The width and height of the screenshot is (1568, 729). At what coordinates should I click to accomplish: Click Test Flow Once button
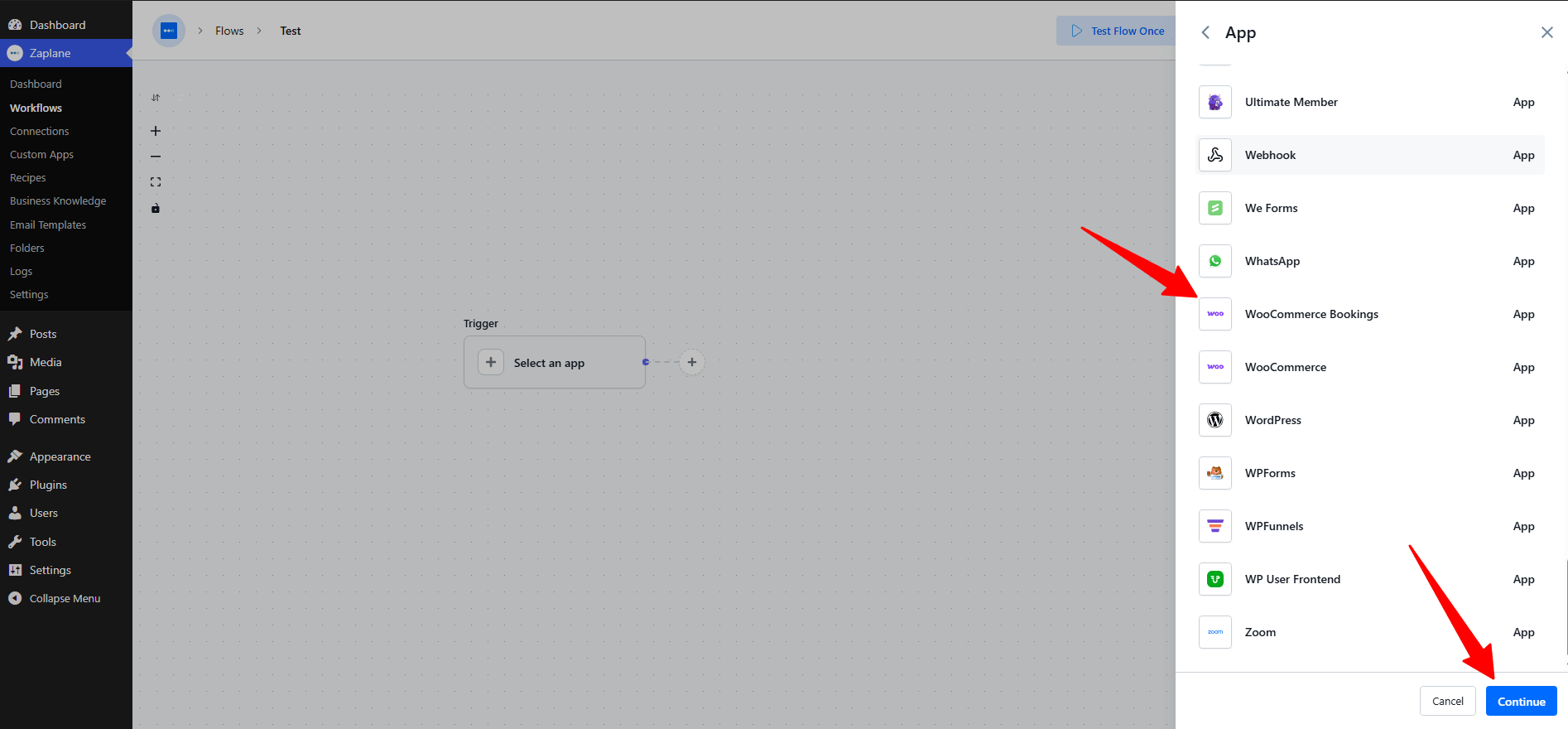pos(1117,31)
